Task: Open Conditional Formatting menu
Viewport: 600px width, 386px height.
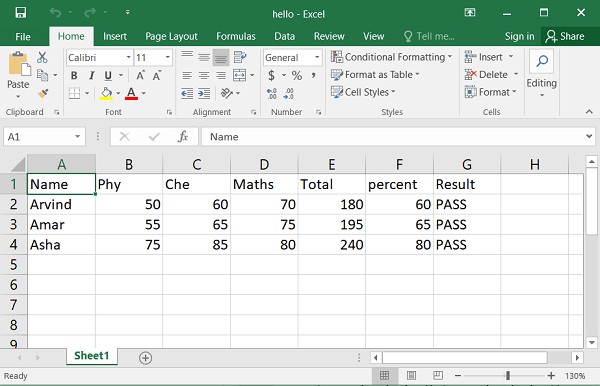Action: [391, 57]
